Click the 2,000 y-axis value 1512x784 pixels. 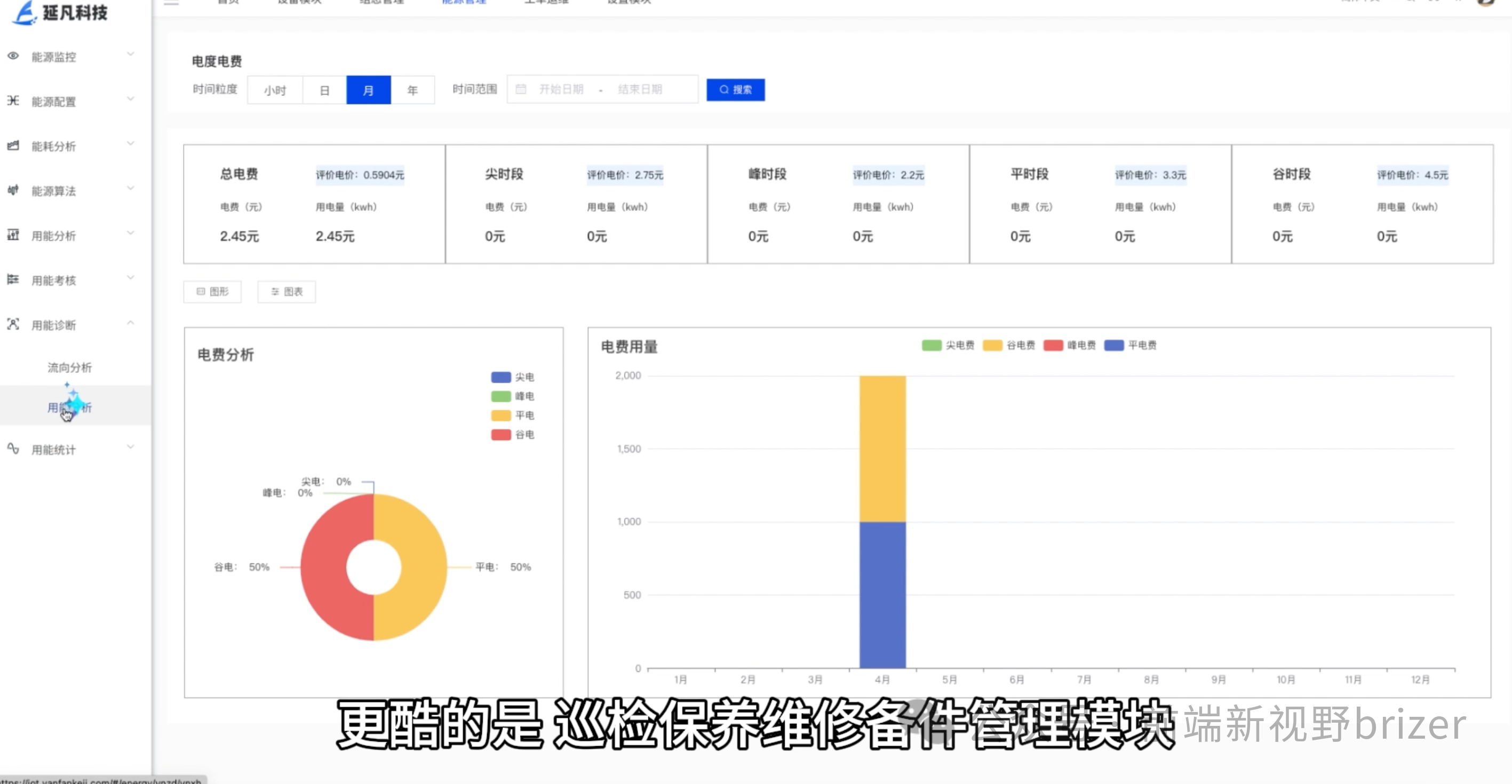click(x=627, y=375)
